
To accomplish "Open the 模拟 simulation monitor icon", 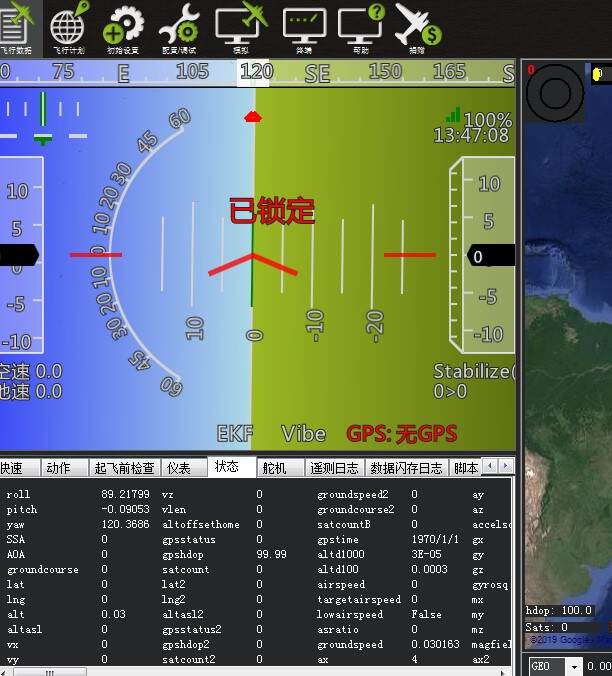I will pos(241,27).
